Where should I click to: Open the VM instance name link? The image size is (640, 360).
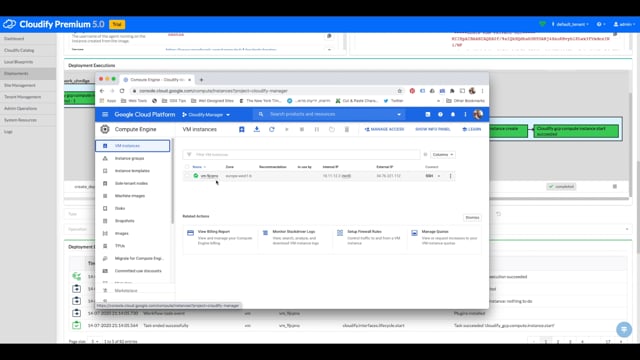(209, 176)
